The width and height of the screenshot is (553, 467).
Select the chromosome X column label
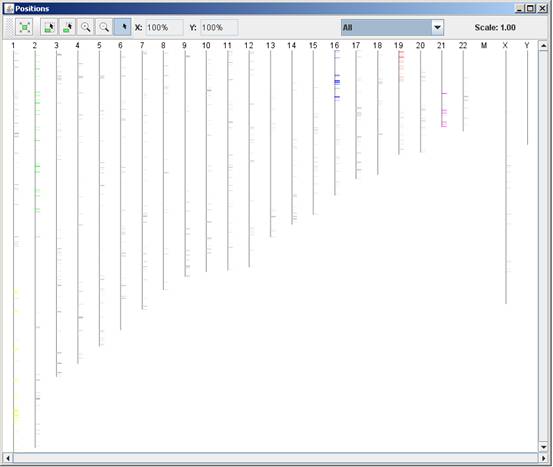[x=505, y=45]
